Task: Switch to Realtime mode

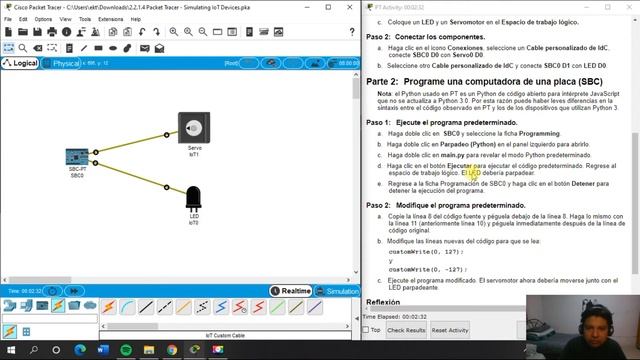Action: pyautogui.click(x=291, y=291)
